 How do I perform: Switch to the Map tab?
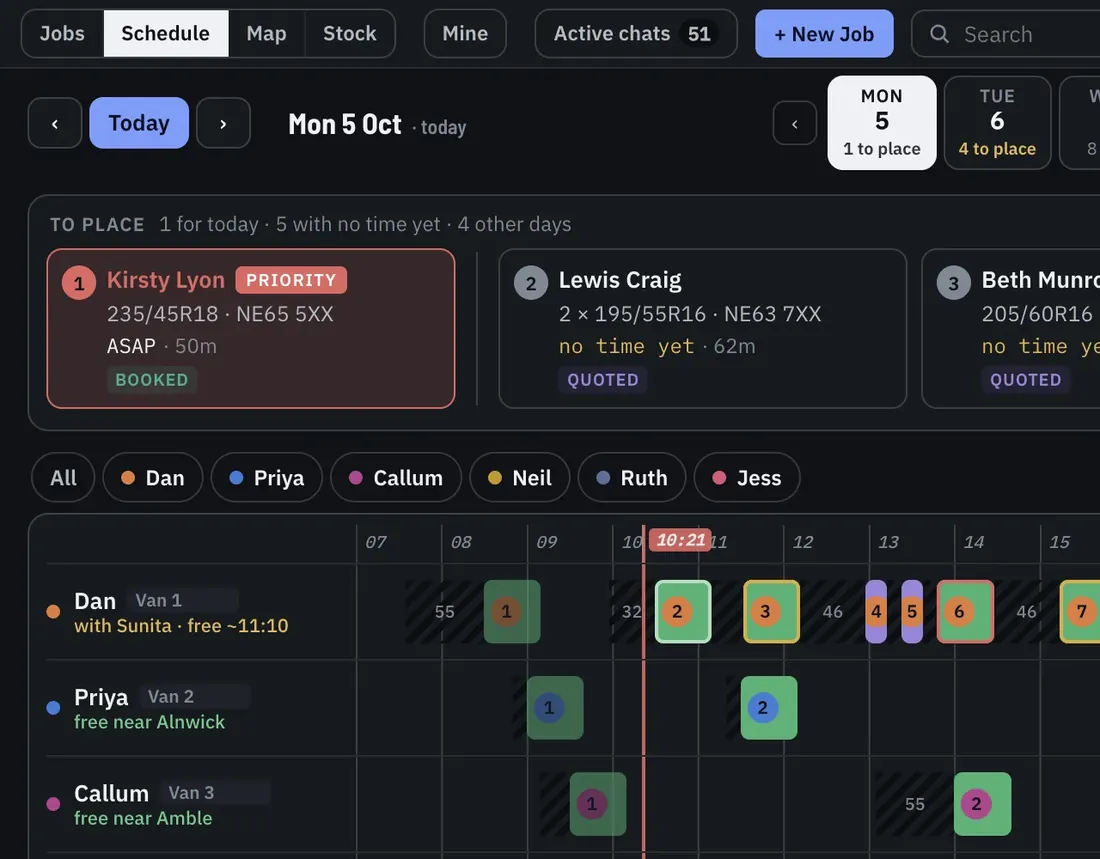pos(267,34)
